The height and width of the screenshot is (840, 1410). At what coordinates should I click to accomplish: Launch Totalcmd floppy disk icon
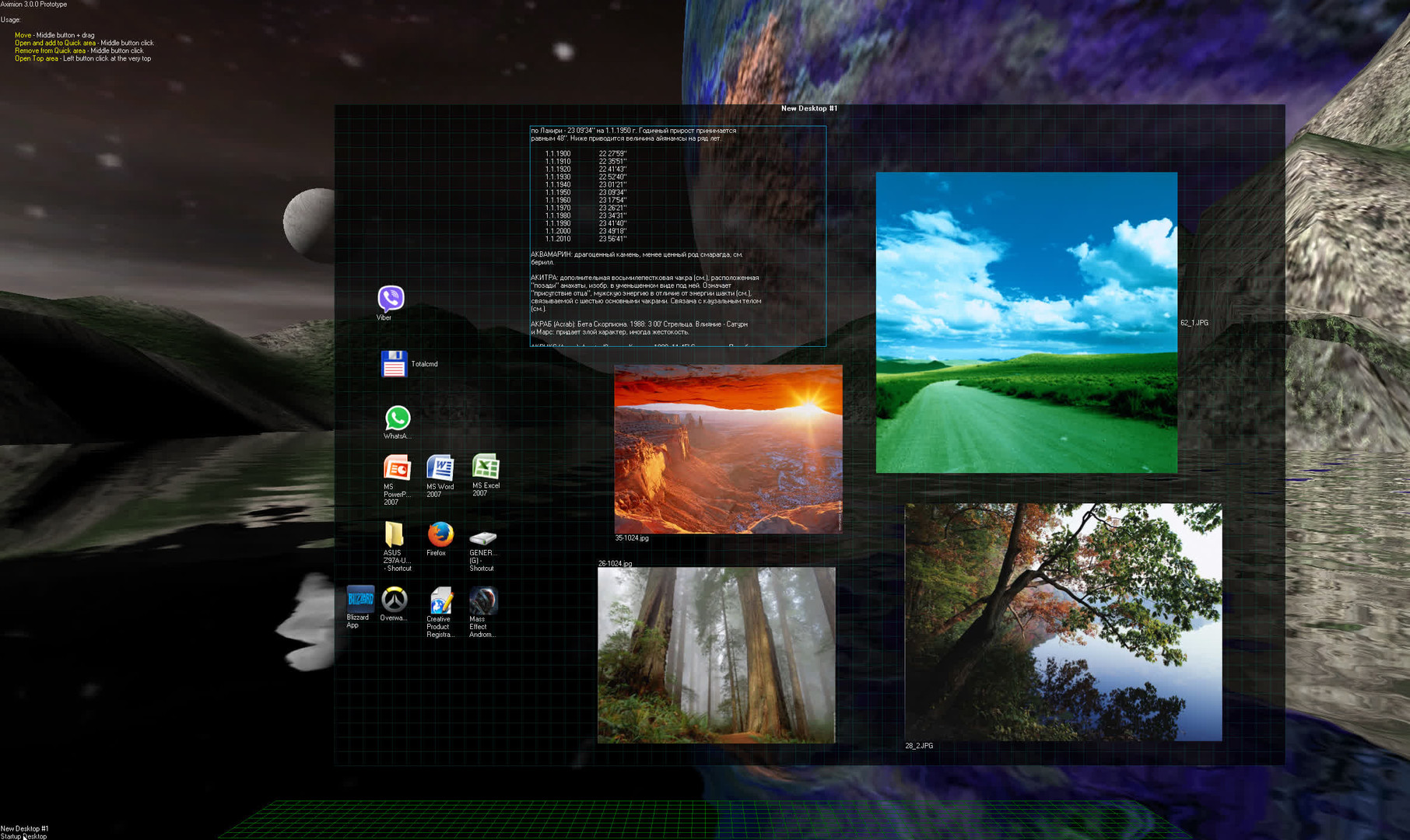coord(394,364)
